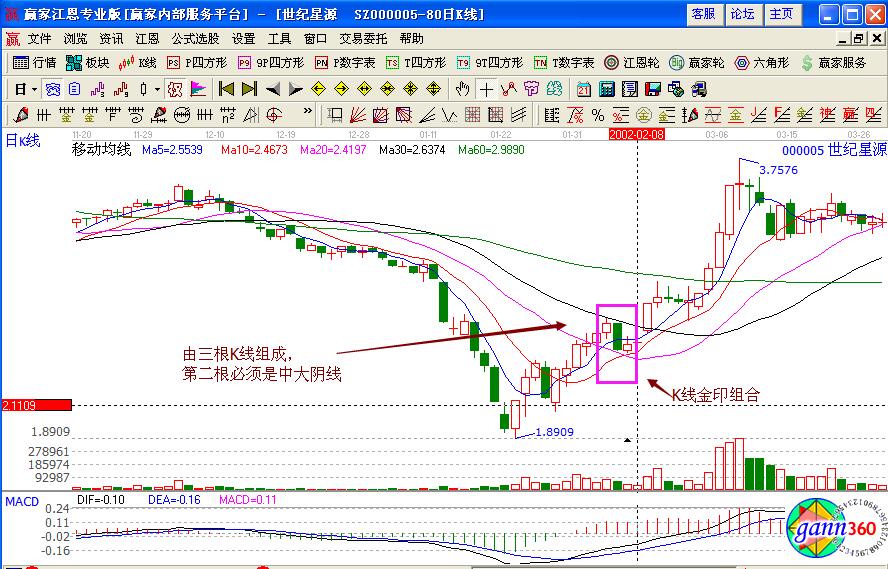Open the calendar date icon
888x569 pixels.
582,89
